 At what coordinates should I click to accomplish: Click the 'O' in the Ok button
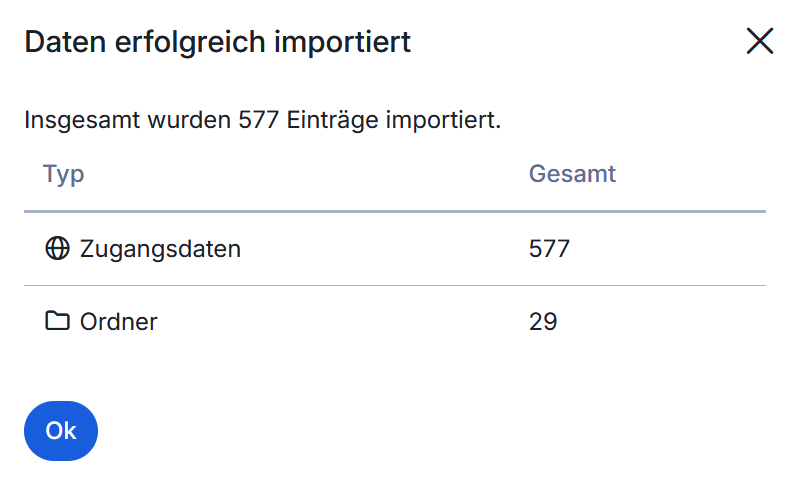(x=54, y=431)
